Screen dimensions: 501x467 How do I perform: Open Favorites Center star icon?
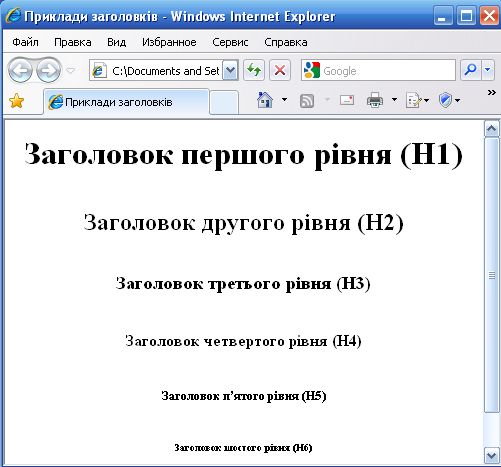pyautogui.click(x=16, y=101)
